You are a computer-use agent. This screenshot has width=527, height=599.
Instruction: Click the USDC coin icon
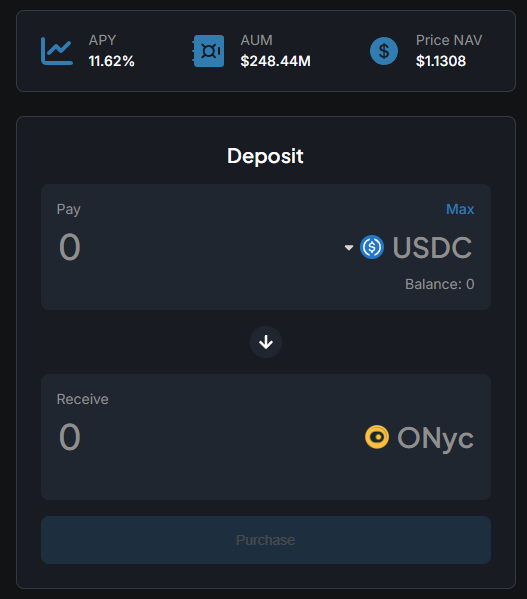click(372, 247)
